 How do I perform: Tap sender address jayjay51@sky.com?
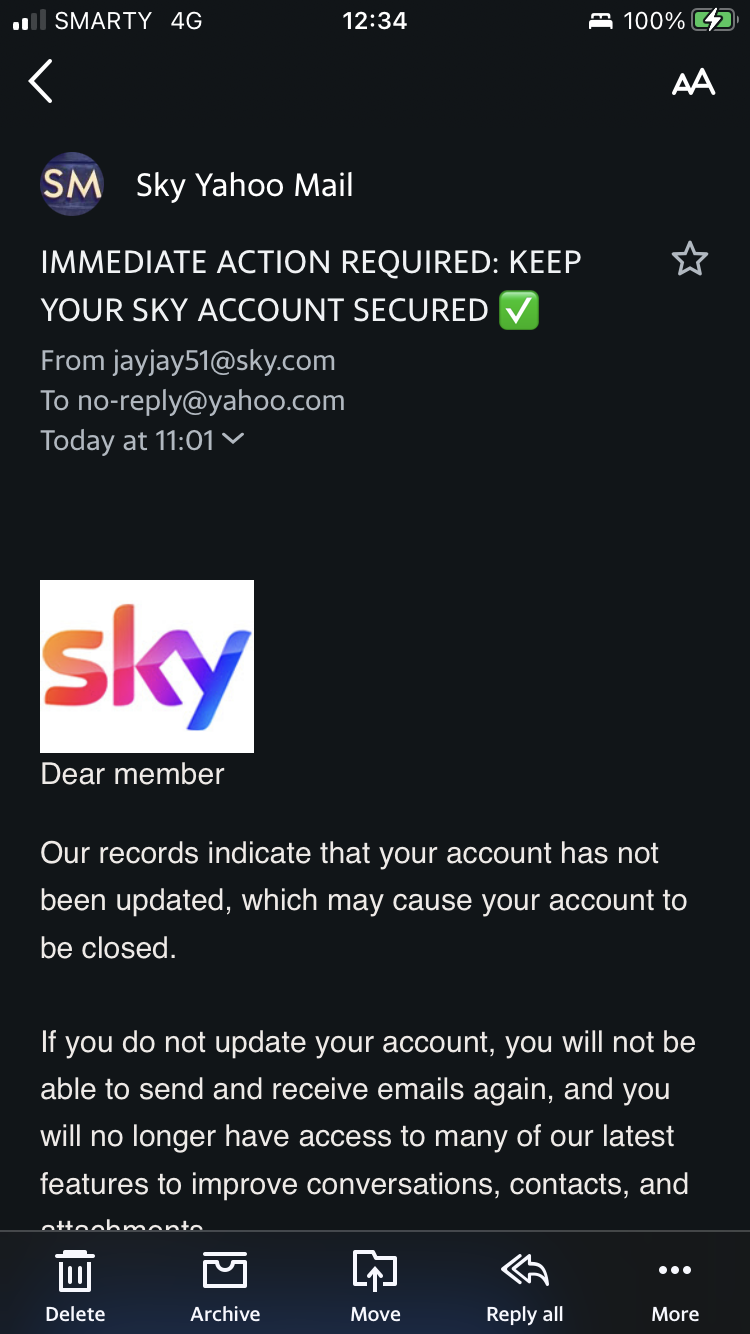225,360
